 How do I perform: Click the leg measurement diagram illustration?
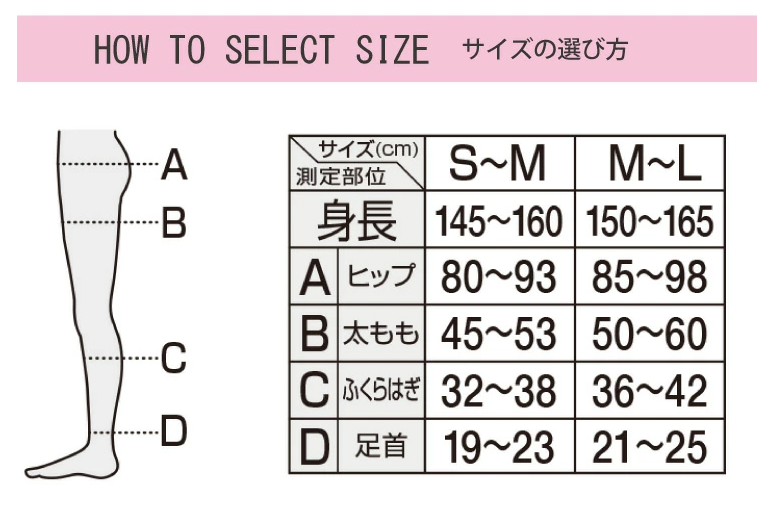coord(95,300)
